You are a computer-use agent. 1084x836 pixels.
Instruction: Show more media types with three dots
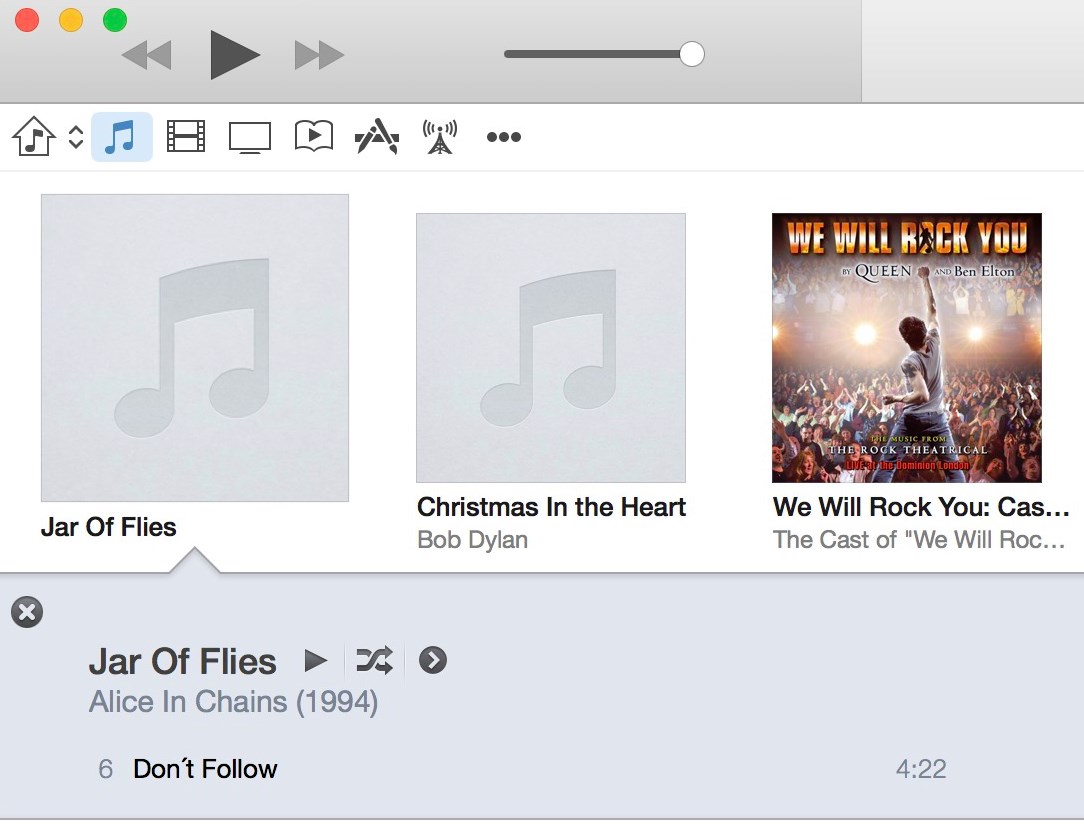click(504, 137)
